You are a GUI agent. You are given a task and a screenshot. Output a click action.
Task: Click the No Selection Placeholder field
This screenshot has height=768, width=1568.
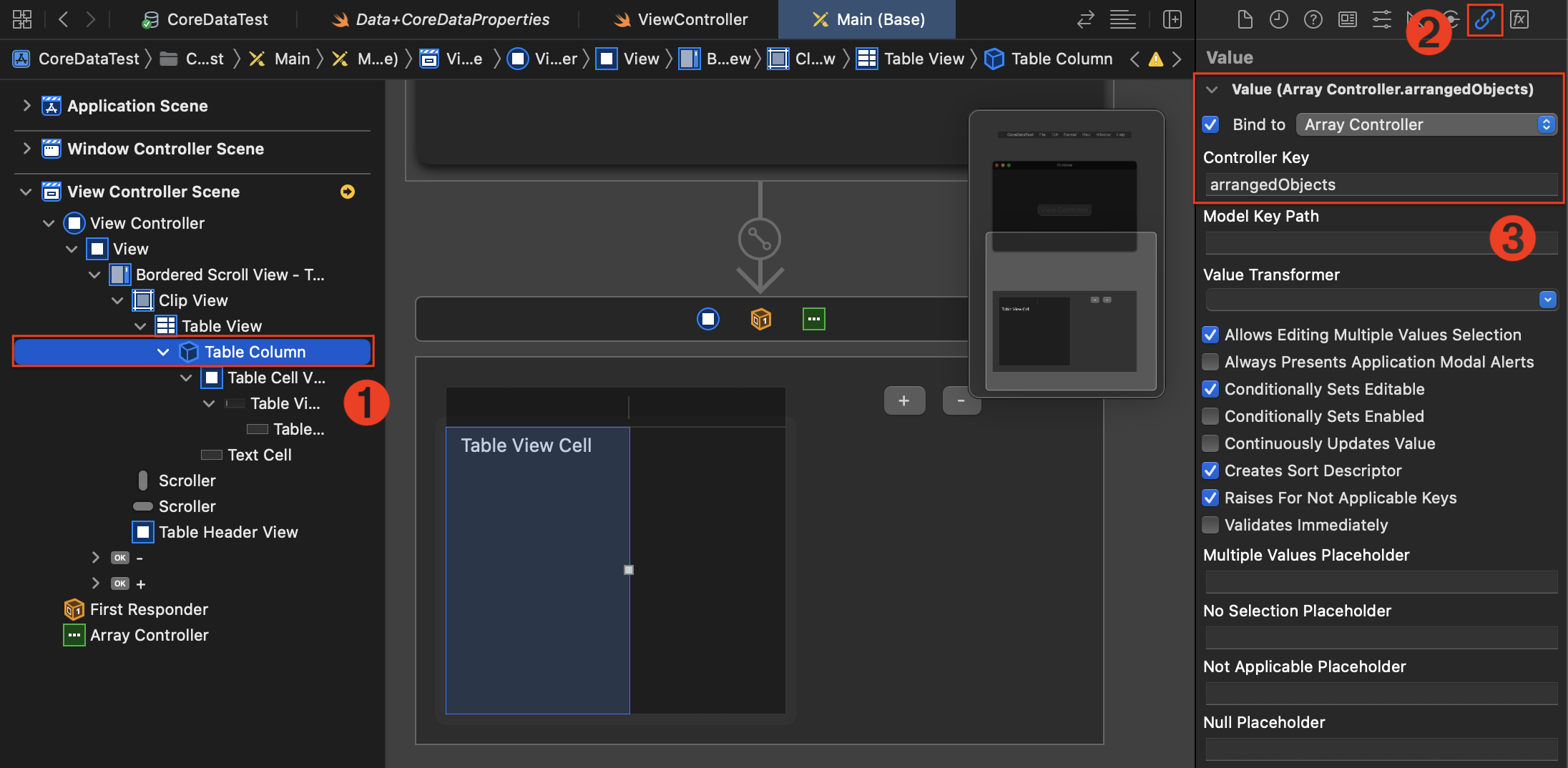[1381, 638]
